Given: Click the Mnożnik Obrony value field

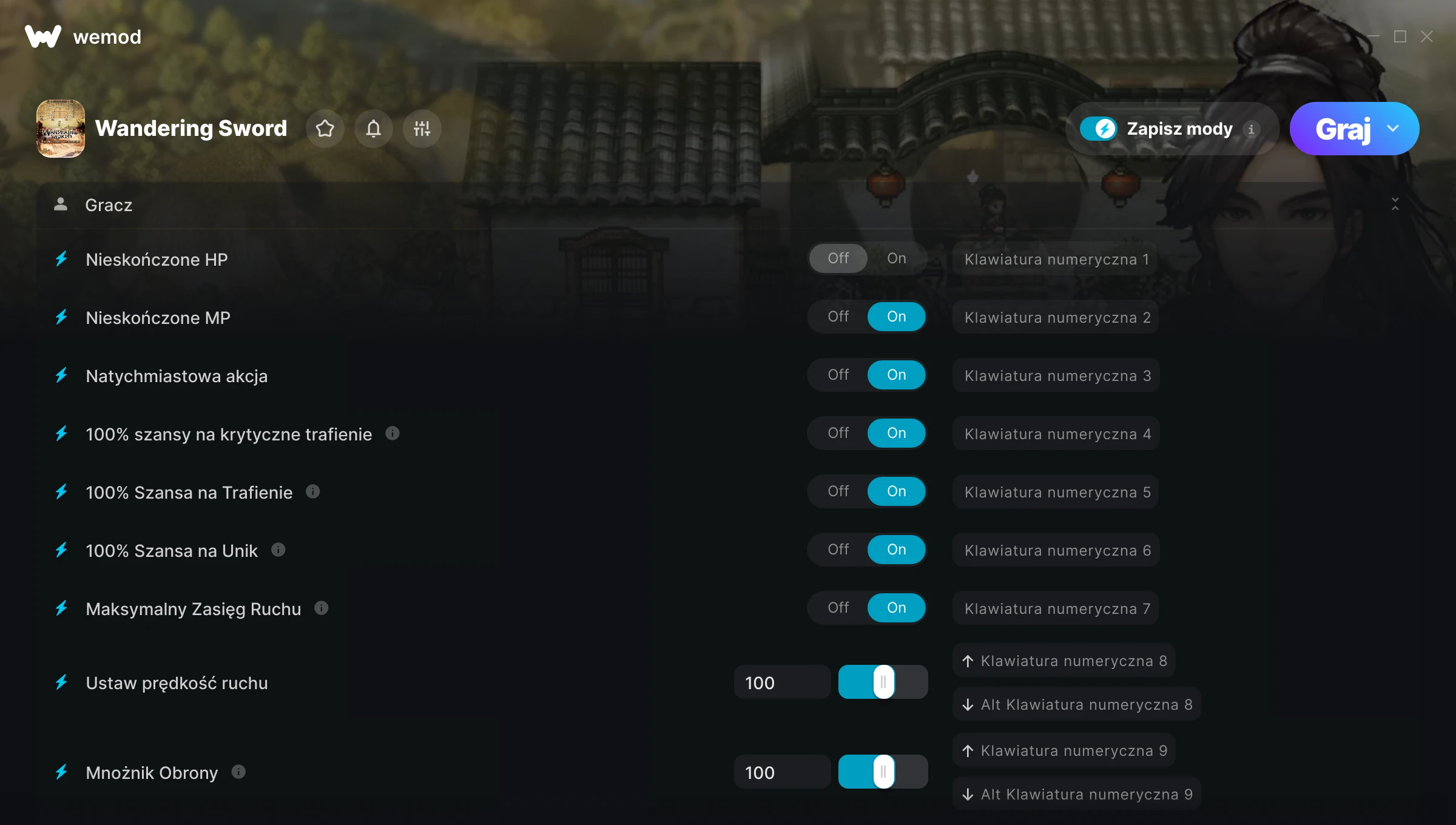Looking at the screenshot, I should (x=783, y=772).
